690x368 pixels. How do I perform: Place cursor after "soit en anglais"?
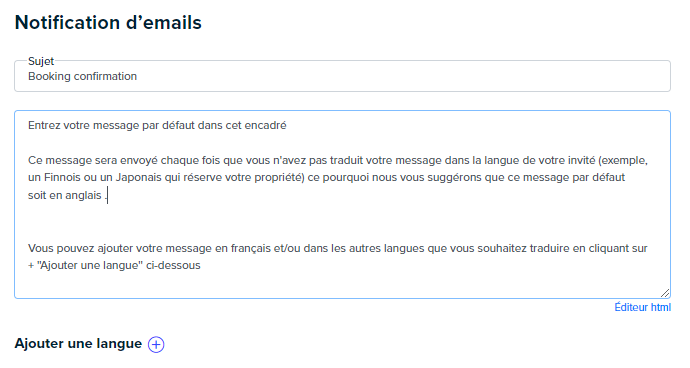coord(108,195)
